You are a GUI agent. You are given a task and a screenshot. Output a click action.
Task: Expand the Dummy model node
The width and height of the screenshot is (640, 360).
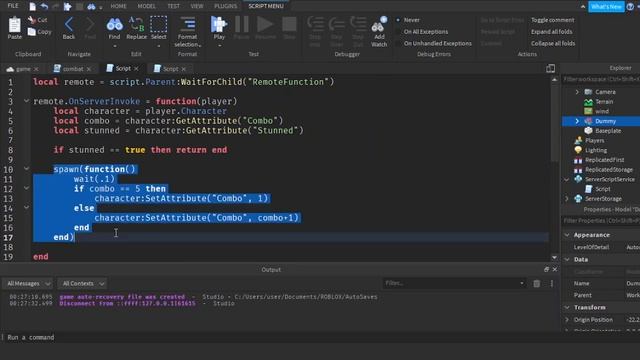tap(577, 121)
